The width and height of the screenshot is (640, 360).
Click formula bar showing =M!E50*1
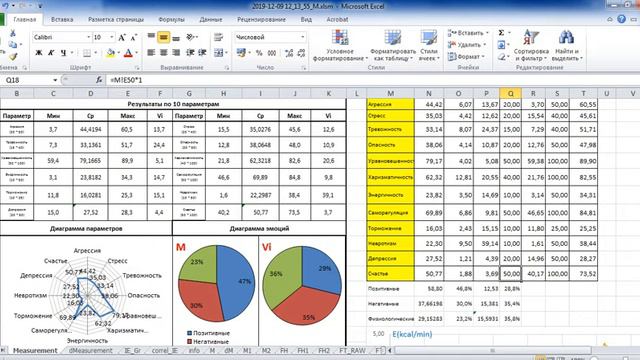pos(371,80)
